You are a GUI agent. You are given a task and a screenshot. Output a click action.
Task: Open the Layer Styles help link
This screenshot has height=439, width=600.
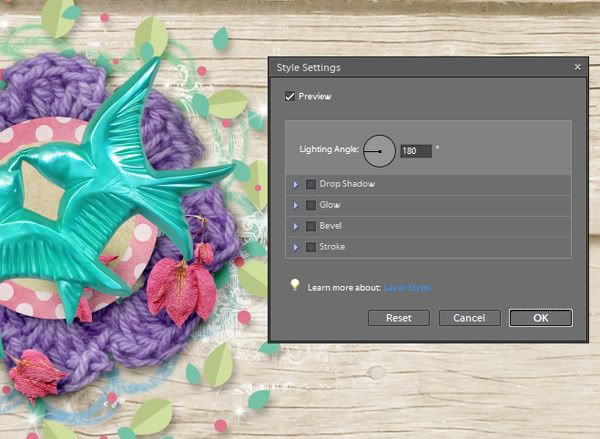pos(408,288)
